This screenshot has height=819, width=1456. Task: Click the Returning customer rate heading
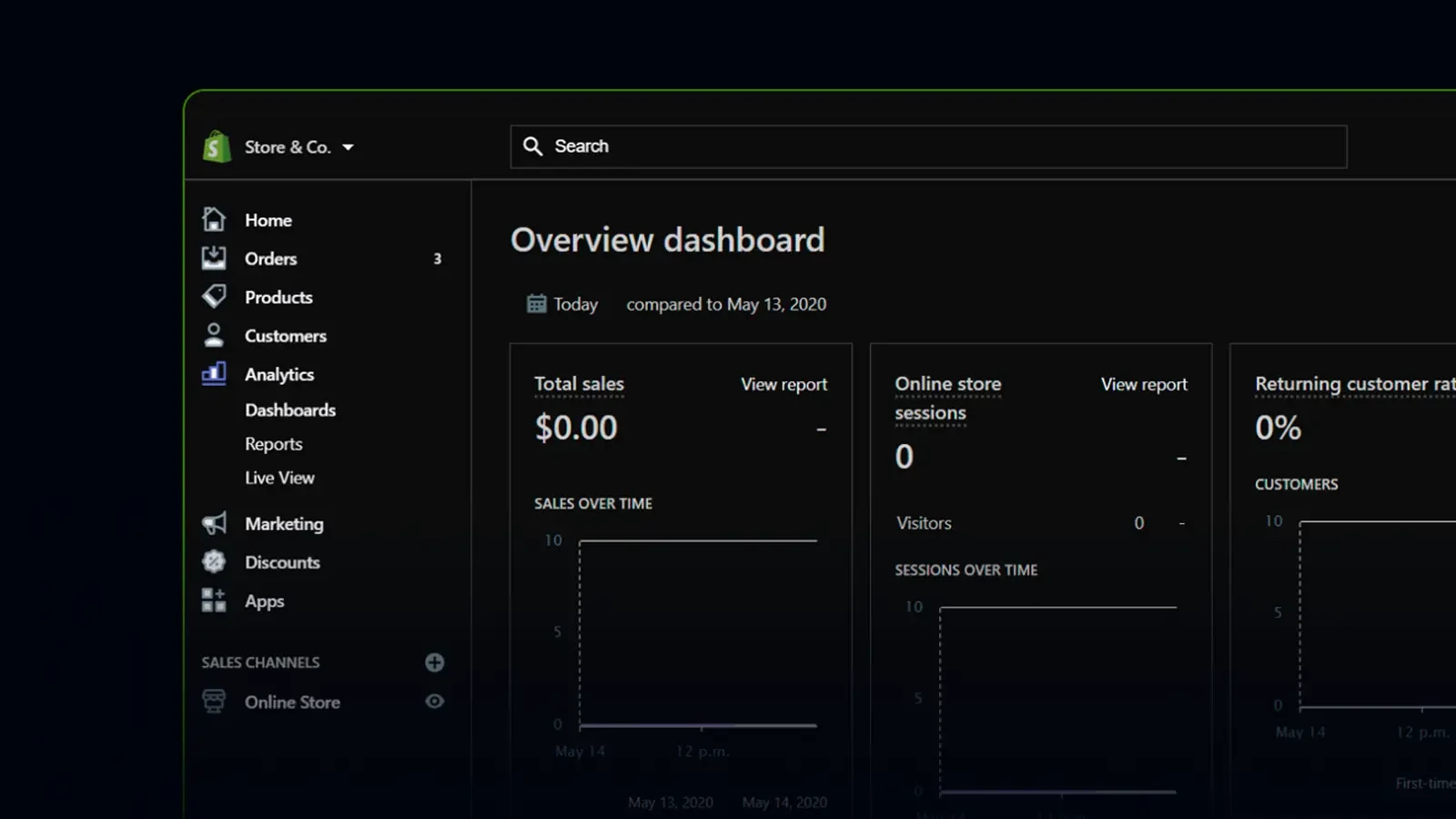(1355, 384)
